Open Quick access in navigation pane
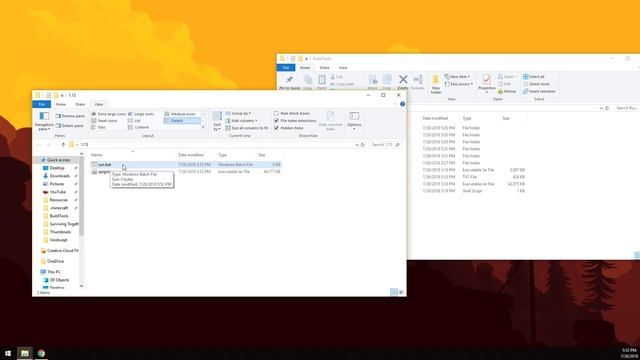The height and width of the screenshot is (360, 640). (58, 160)
